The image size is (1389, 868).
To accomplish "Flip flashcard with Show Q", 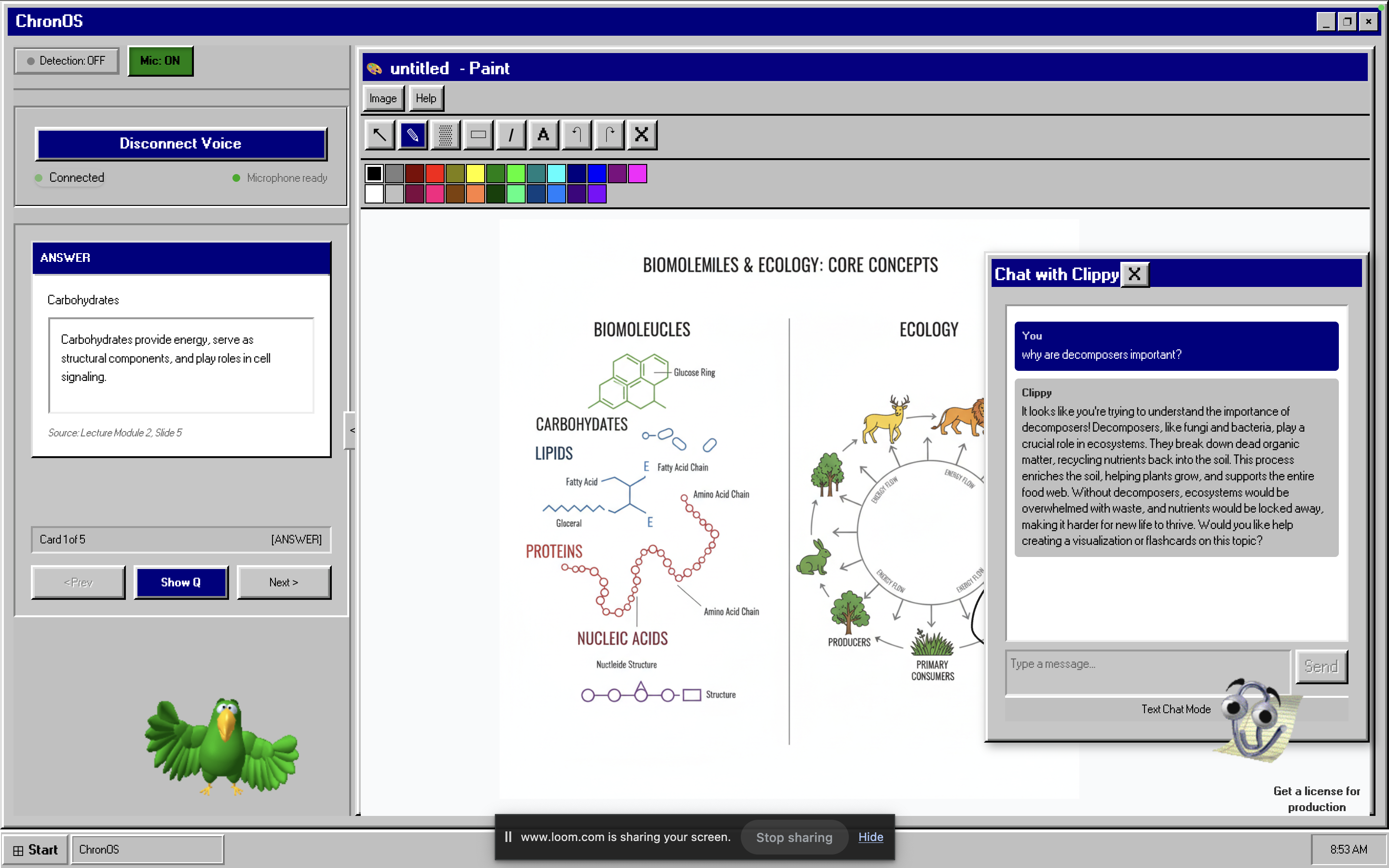I will pos(181,582).
